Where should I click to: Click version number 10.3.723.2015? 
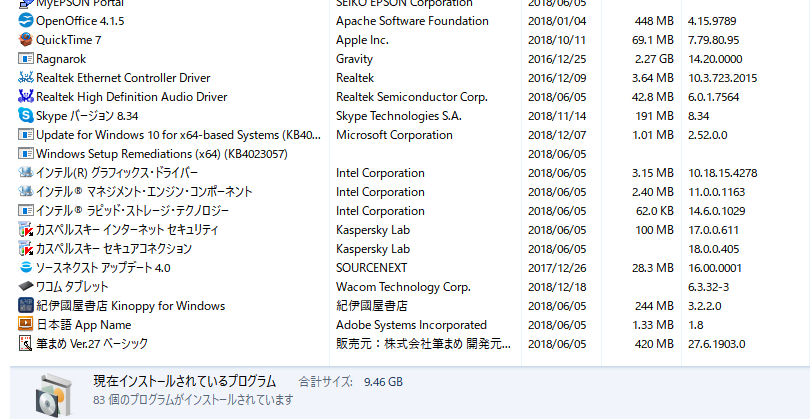click(723, 78)
